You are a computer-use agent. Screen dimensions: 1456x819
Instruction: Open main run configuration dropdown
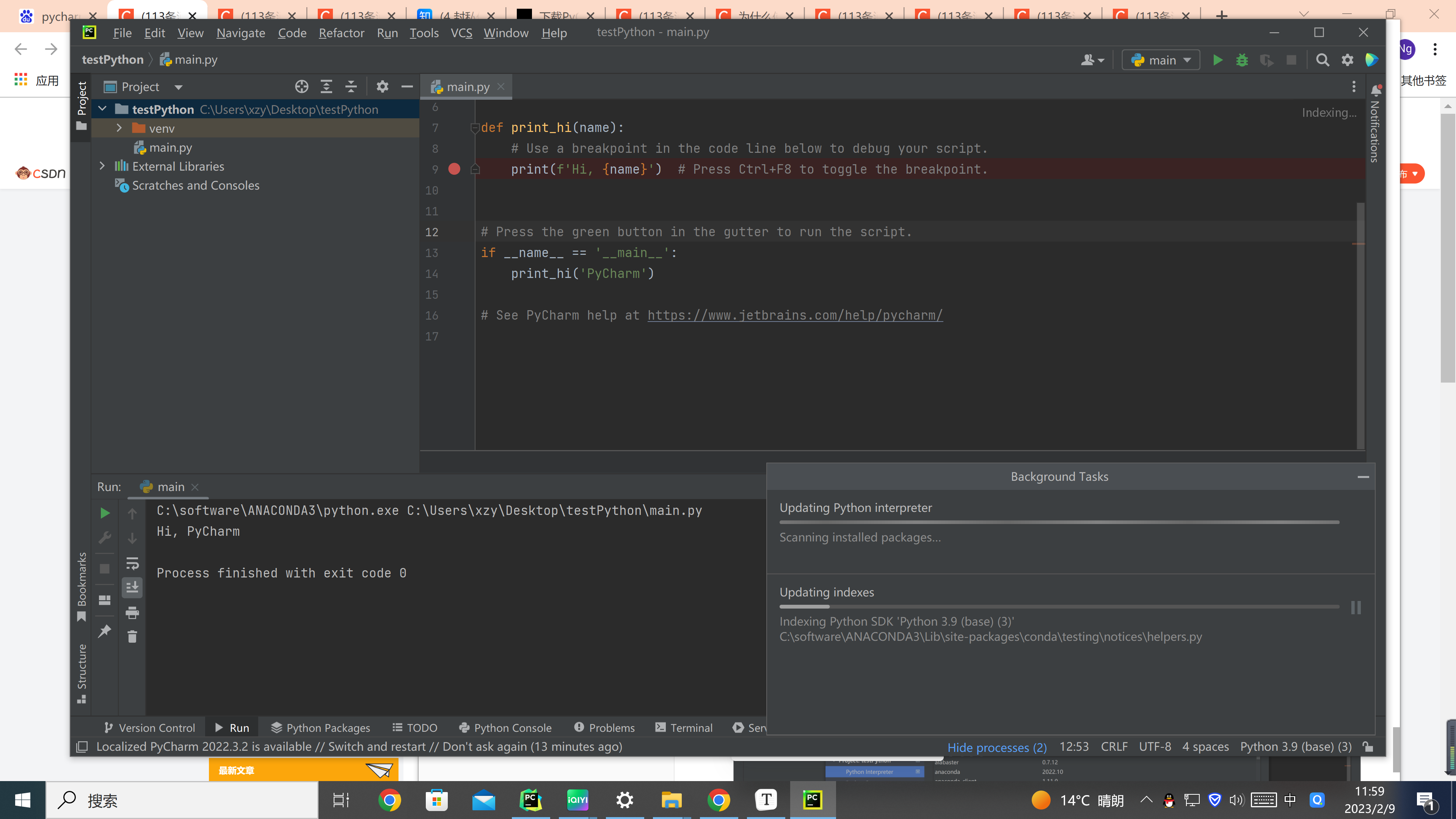click(1161, 60)
